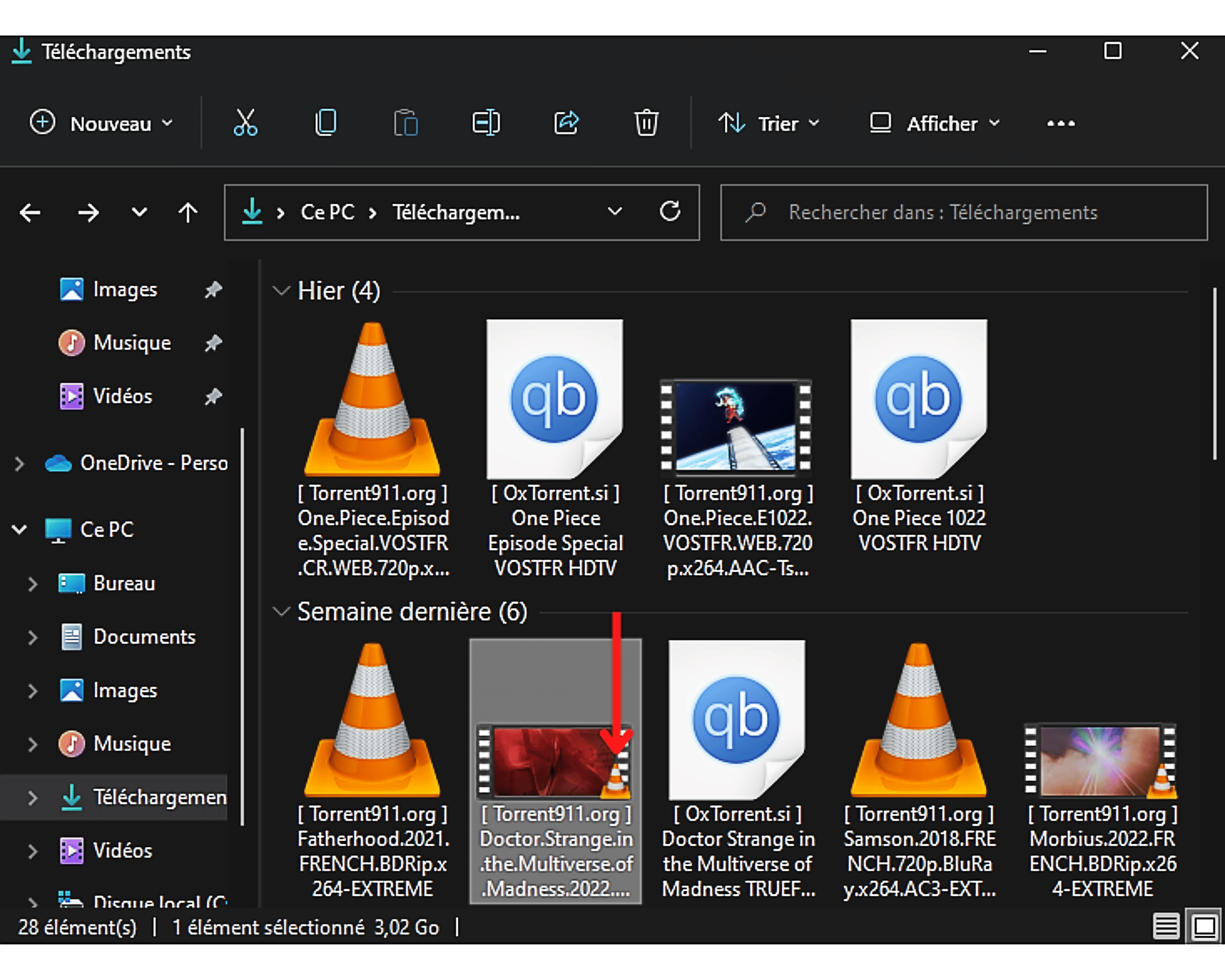Click the magnifier search icon
The width and height of the screenshot is (1225, 980).
point(755,212)
